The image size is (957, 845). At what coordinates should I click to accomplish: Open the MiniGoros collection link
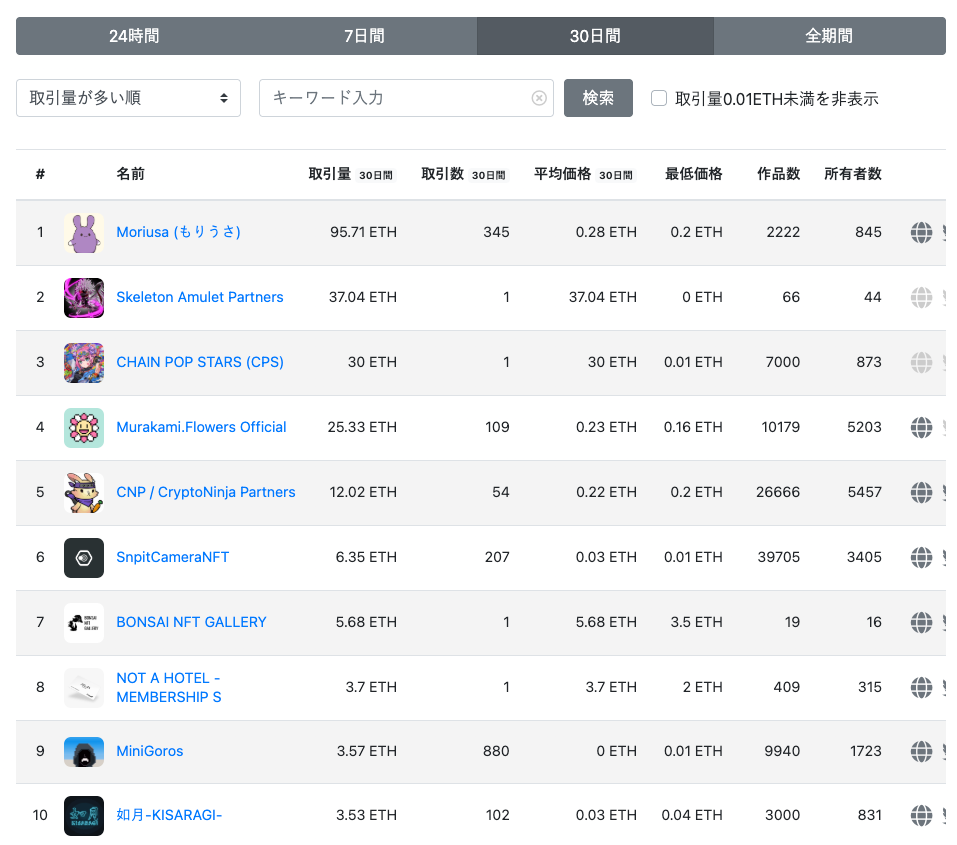coord(150,752)
